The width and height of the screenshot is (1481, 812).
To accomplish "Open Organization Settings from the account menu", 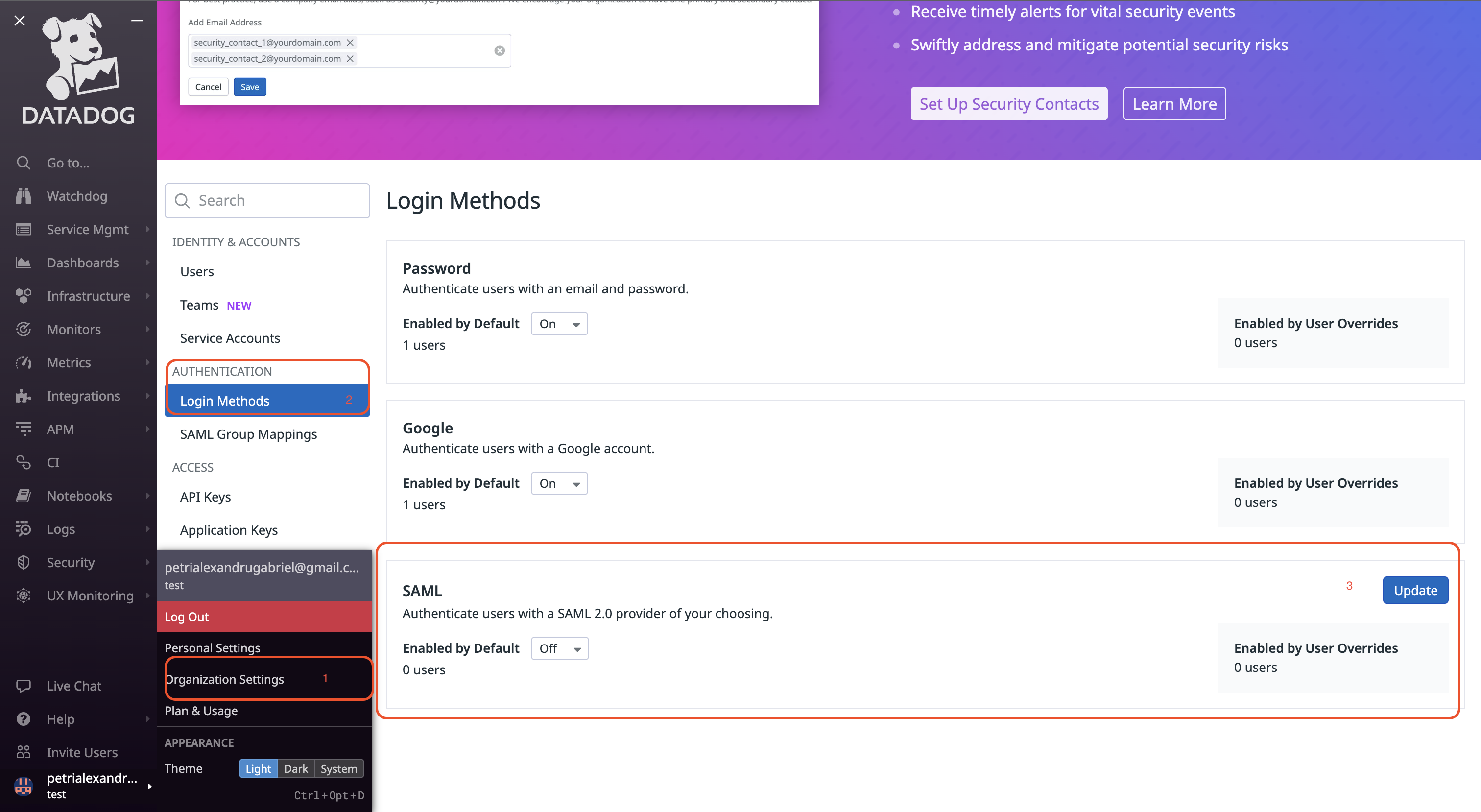I will coord(225,679).
